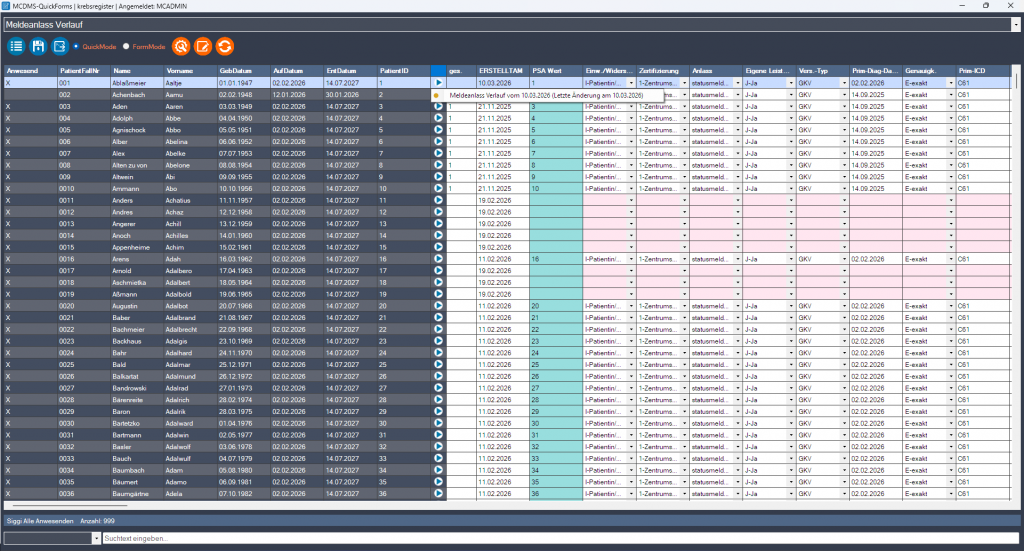The image size is (1024, 551).
Task: Select the QuickMode radio button
Action: (x=77, y=46)
